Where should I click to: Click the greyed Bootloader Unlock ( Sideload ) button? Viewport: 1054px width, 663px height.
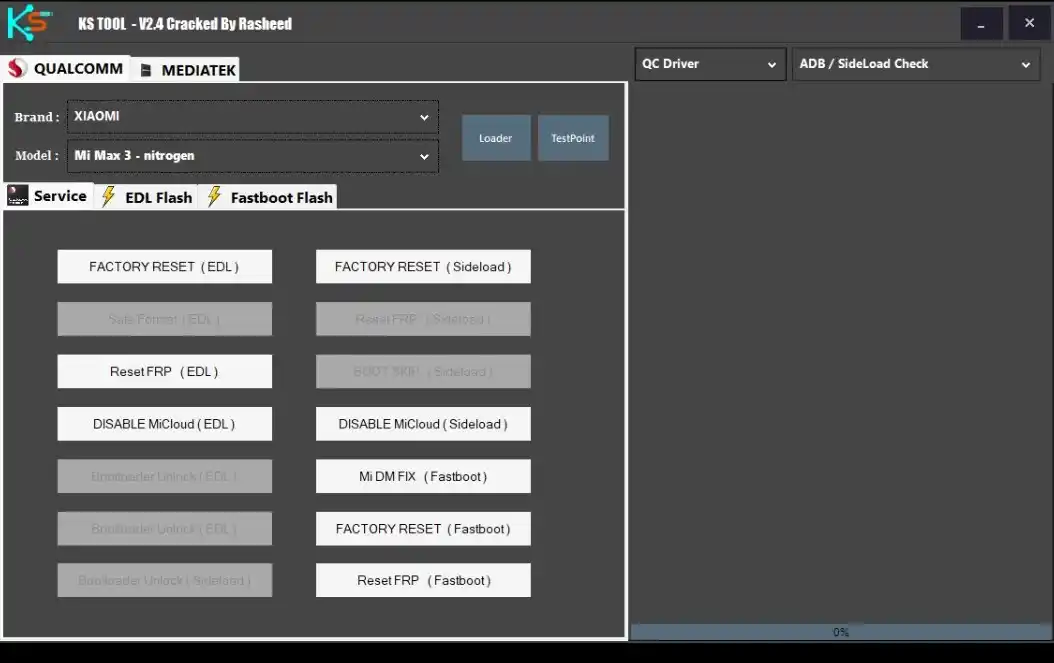(x=165, y=580)
